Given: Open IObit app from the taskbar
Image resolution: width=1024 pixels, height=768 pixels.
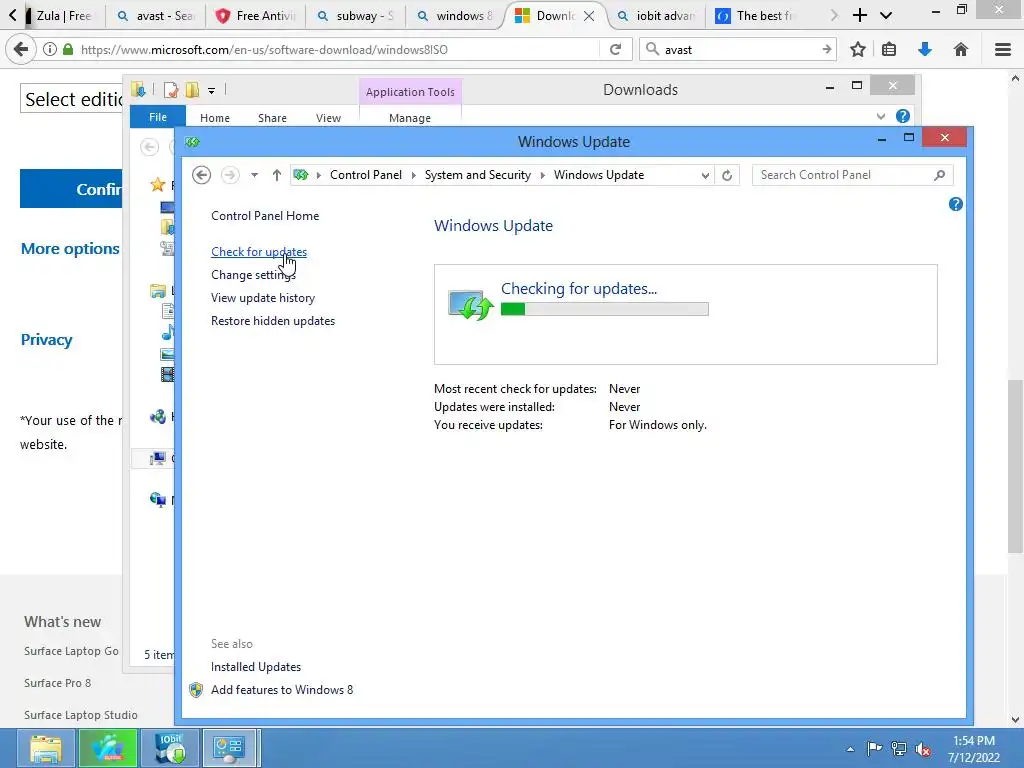Looking at the screenshot, I should 171,748.
